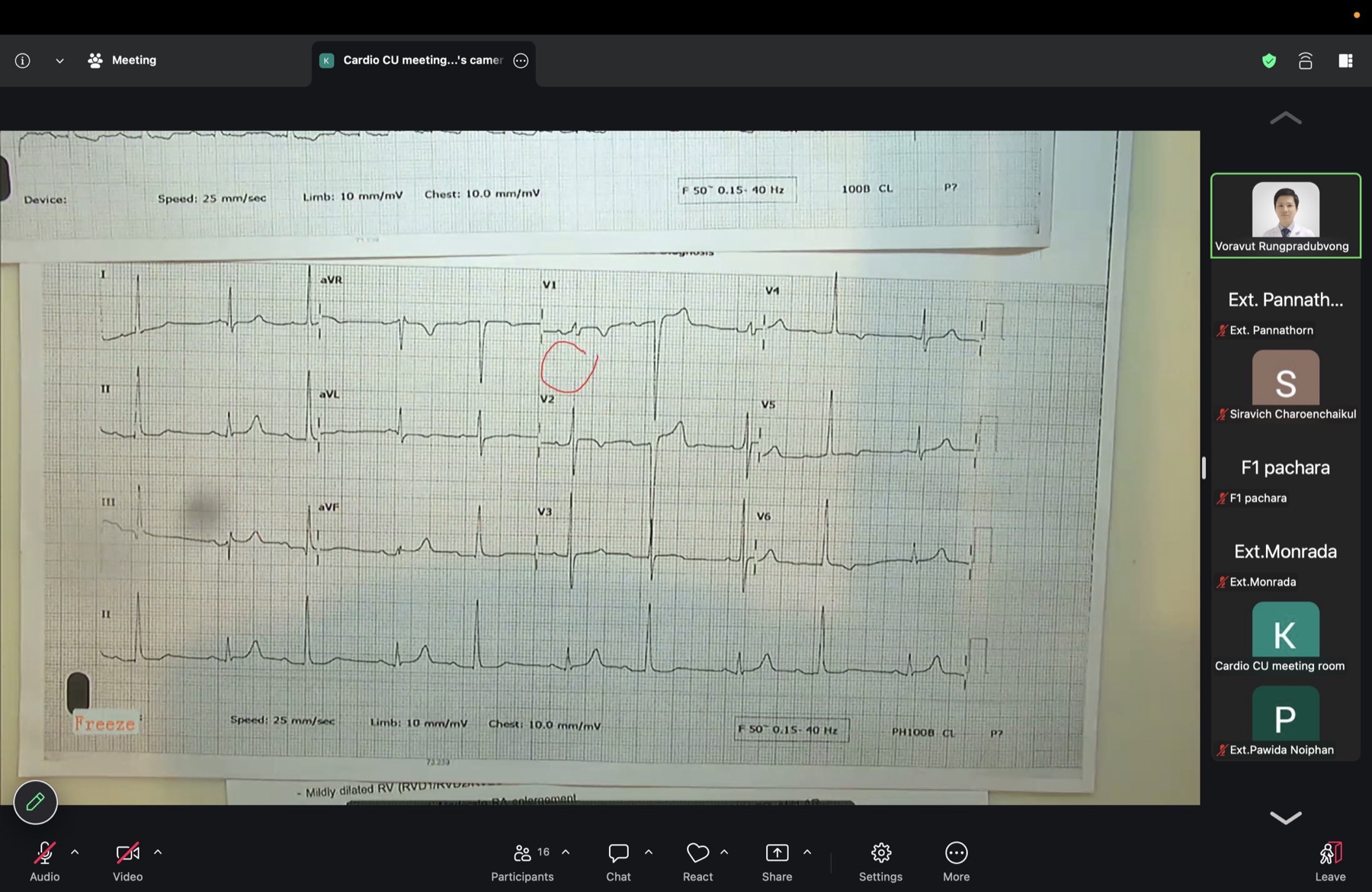Expand video options arrow next to Video
This screenshot has width=1372, height=892.
coord(158,852)
